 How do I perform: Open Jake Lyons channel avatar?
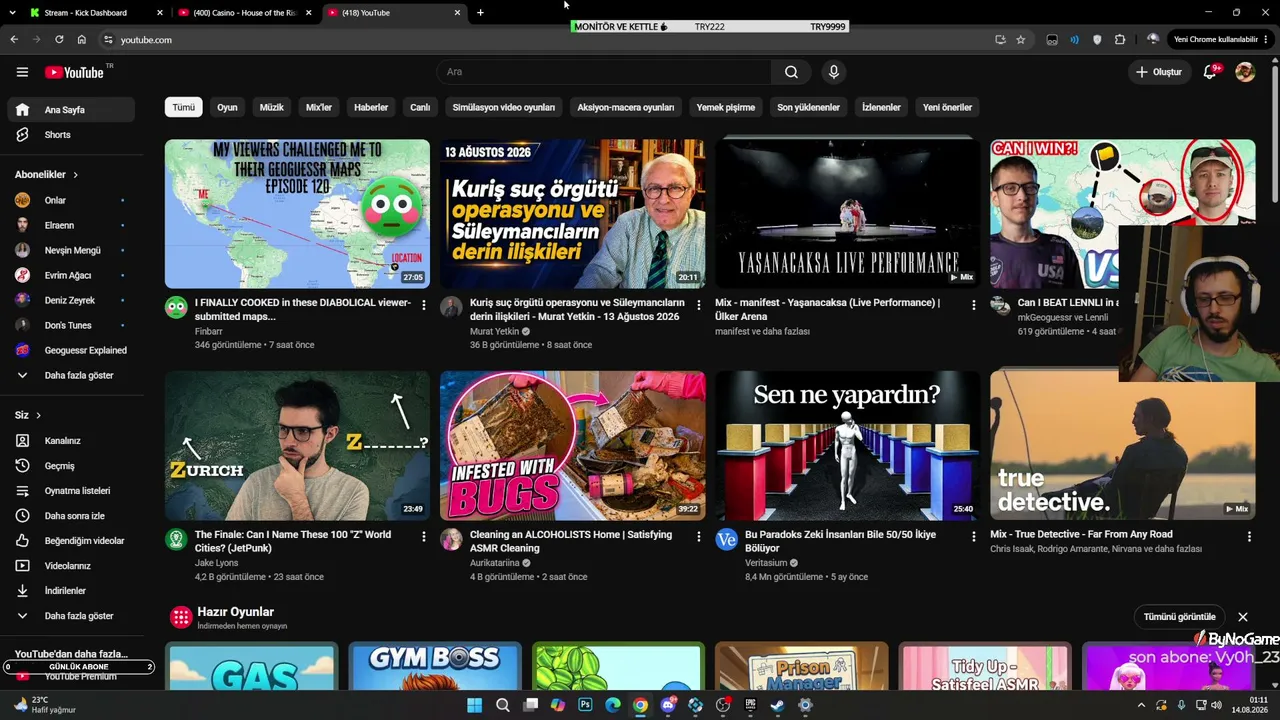click(x=176, y=540)
